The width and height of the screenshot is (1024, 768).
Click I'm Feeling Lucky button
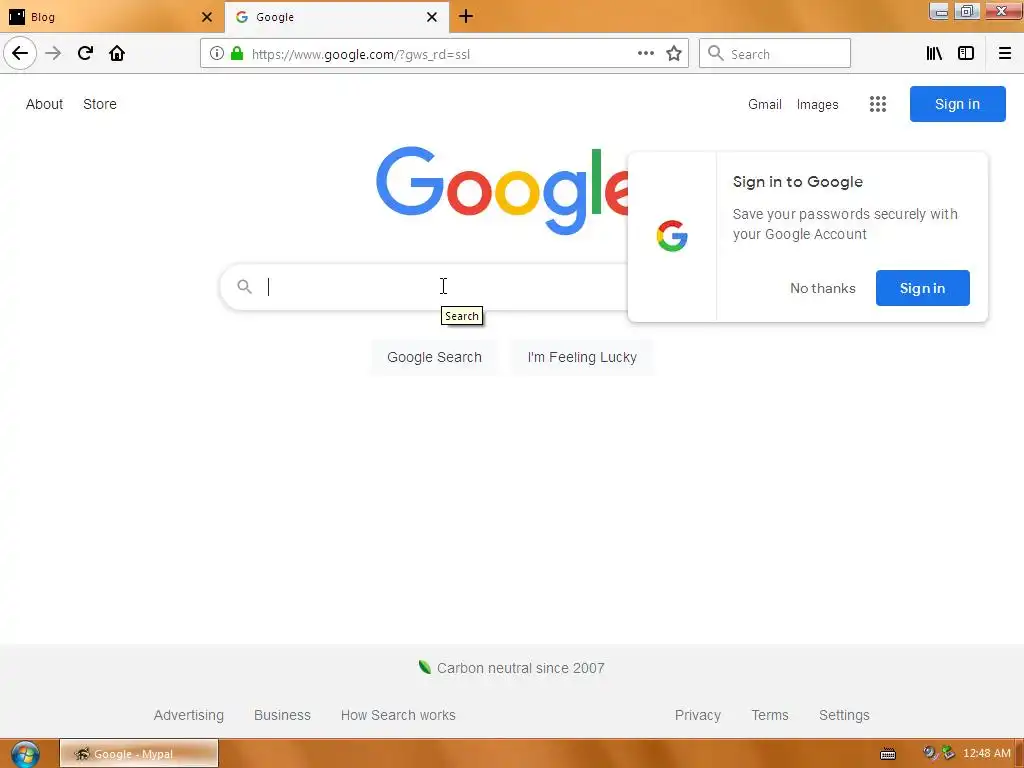[582, 357]
